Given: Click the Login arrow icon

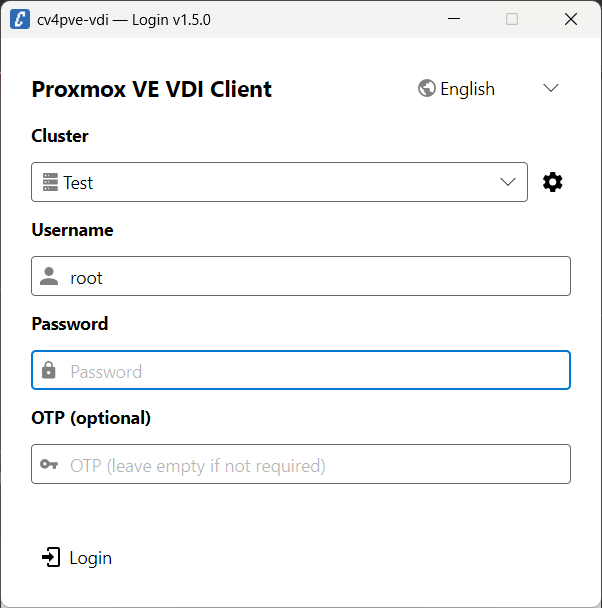Looking at the screenshot, I should coord(51,557).
